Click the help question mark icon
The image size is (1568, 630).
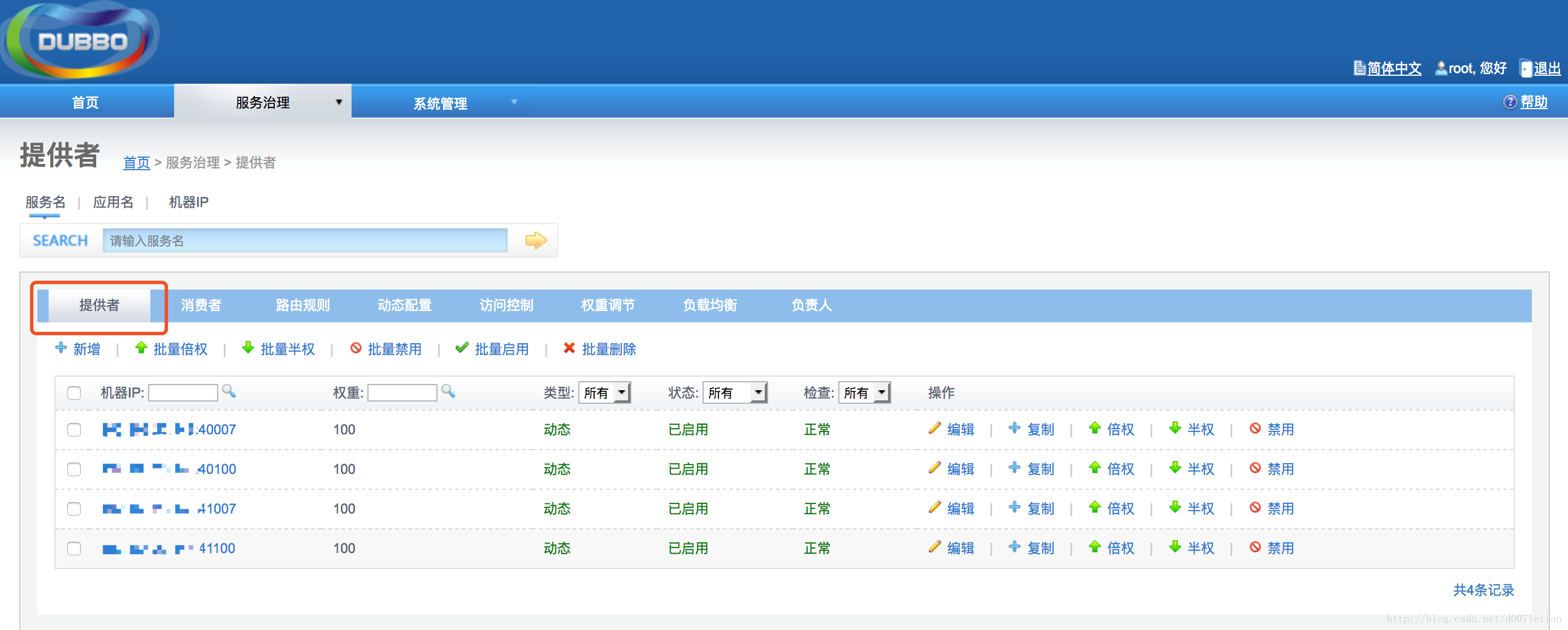point(1510,102)
